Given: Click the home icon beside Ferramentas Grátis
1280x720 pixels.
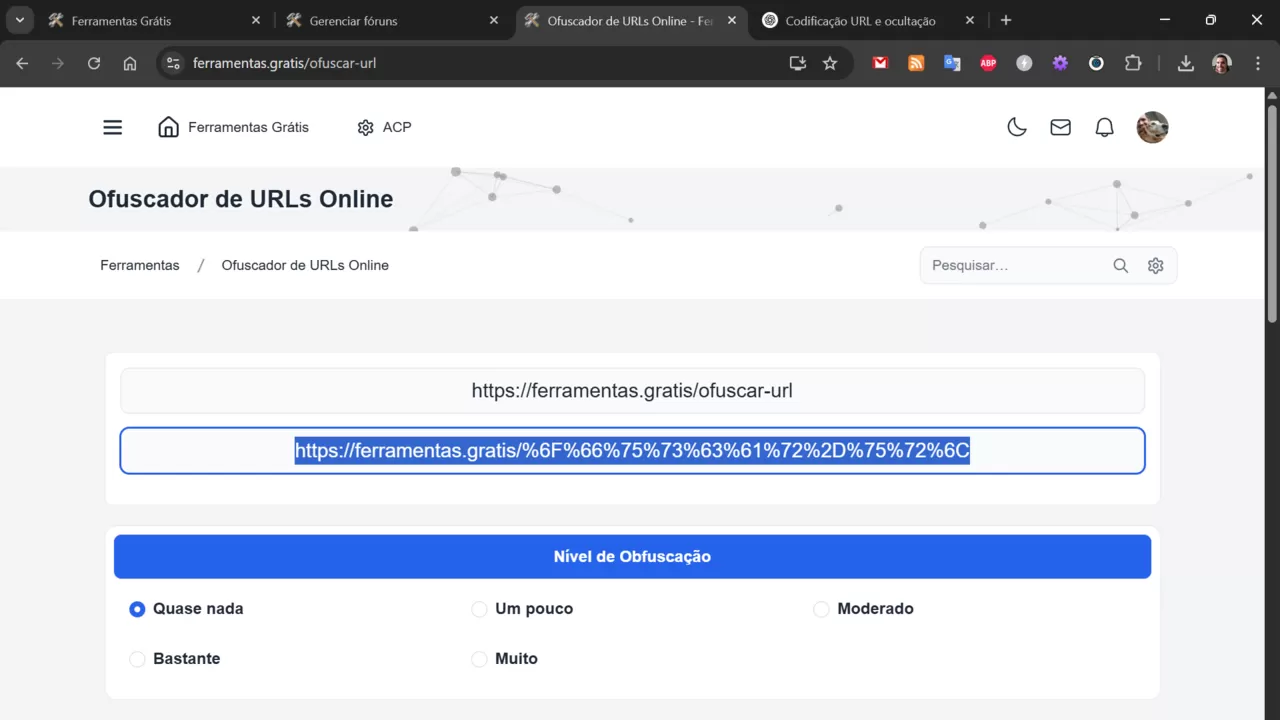Looking at the screenshot, I should tap(169, 127).
